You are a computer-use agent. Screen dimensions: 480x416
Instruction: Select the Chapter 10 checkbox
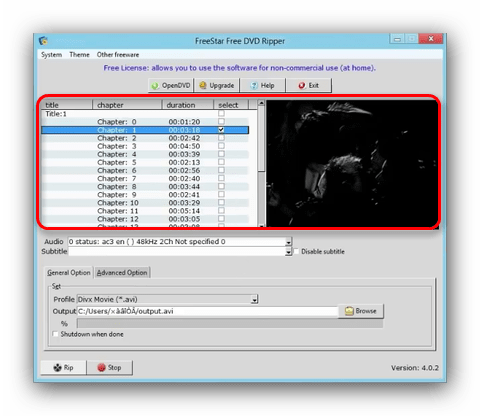point(221,202)
